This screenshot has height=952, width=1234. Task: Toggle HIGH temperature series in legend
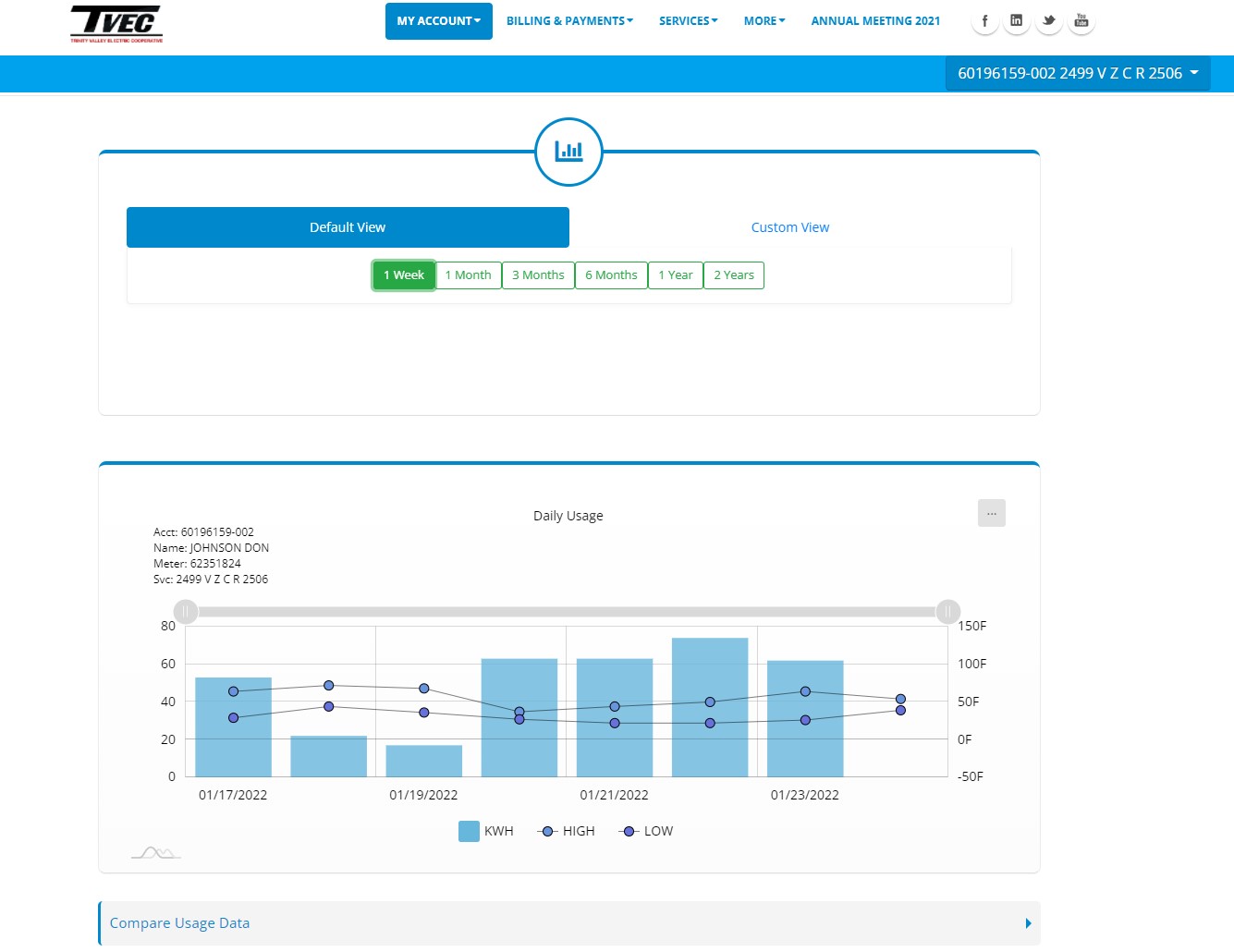pos(567,831)
